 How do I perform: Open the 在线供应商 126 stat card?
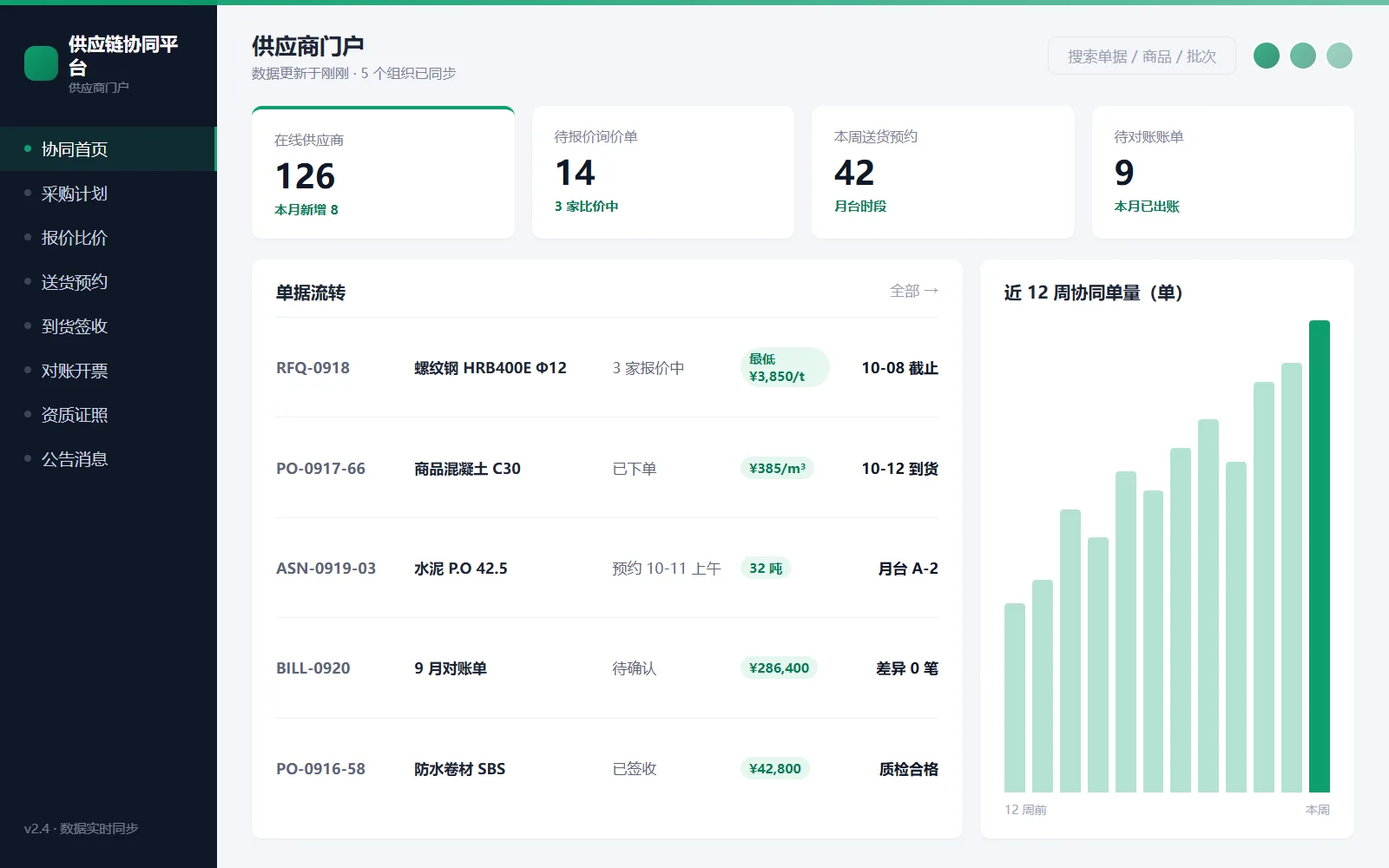[383, 172]
